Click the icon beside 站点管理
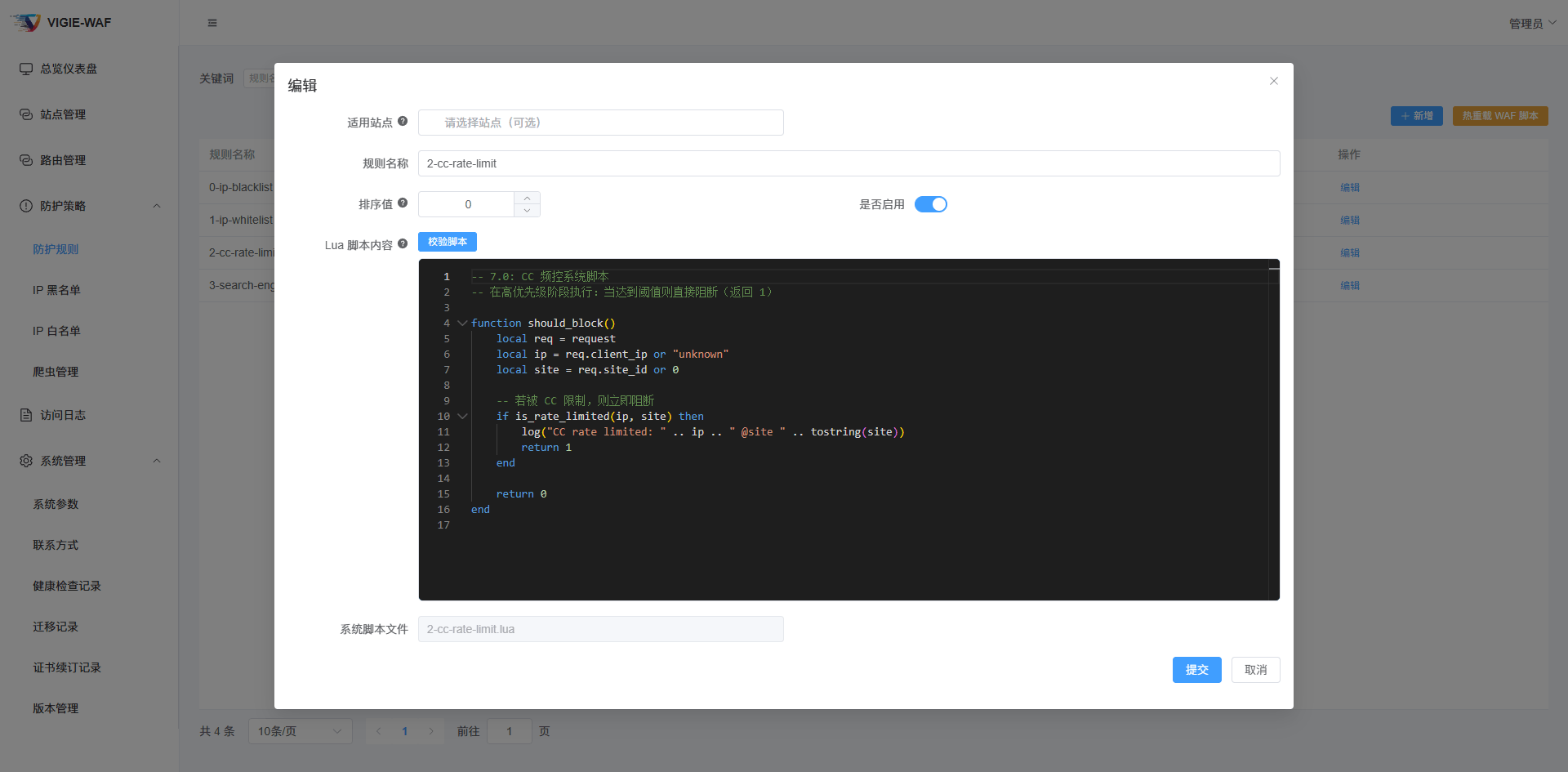Image resolution: width=1568 pixels, height=772 pixels. pyautogui.click(x=26, y=114)
